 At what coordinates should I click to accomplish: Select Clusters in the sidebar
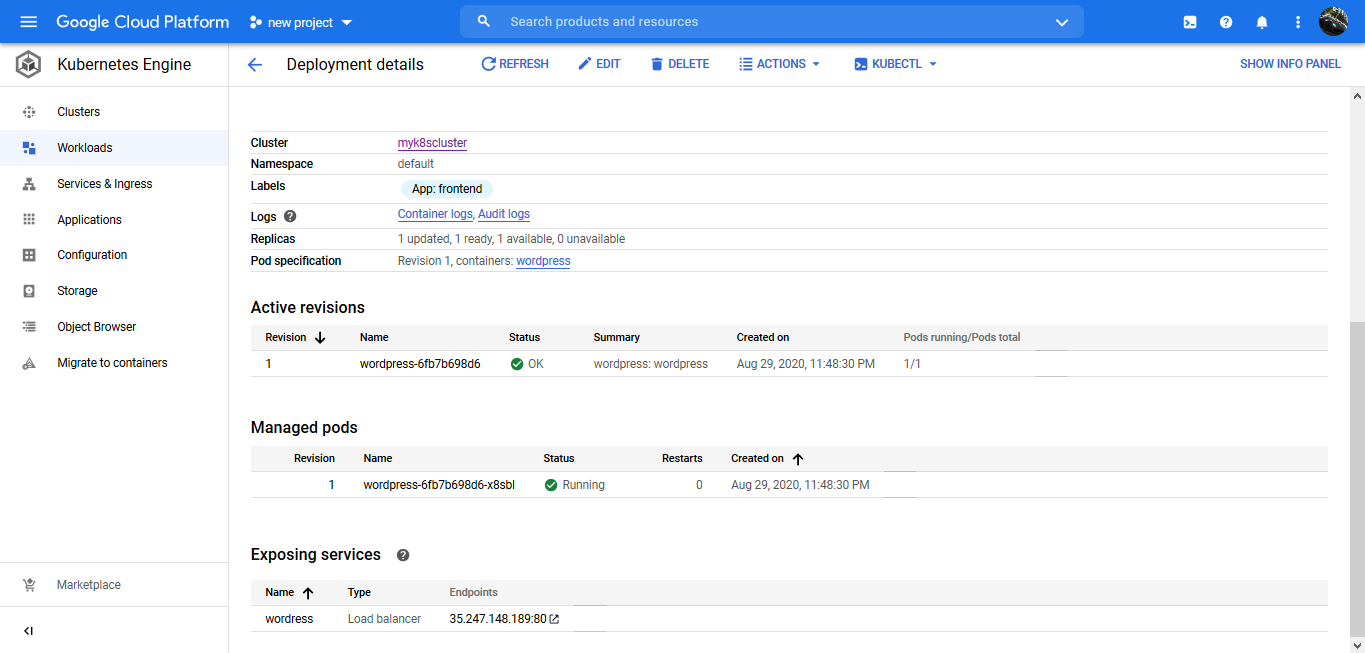[79, 112]
